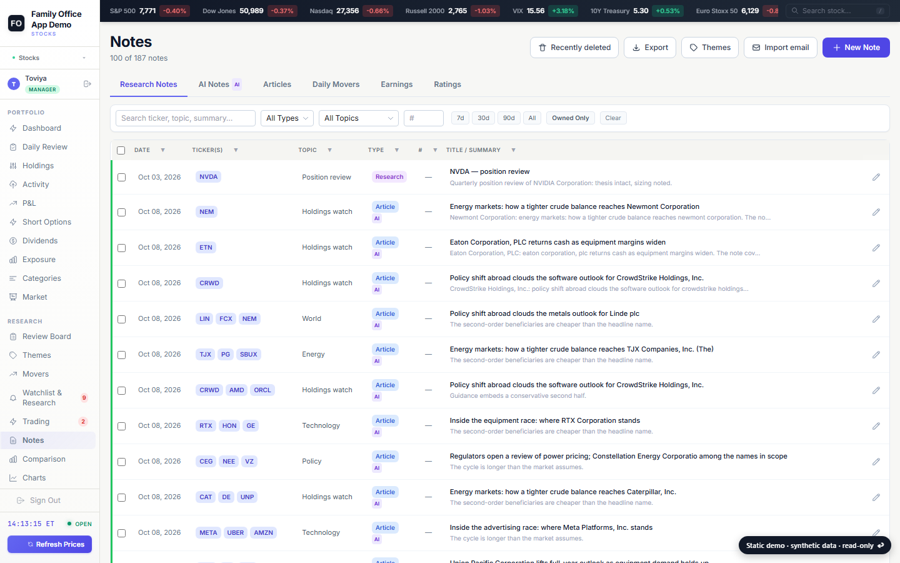Check the TJX PG SBUX row
The height and width of the screenshot is (563, 900).
[121, 355]
